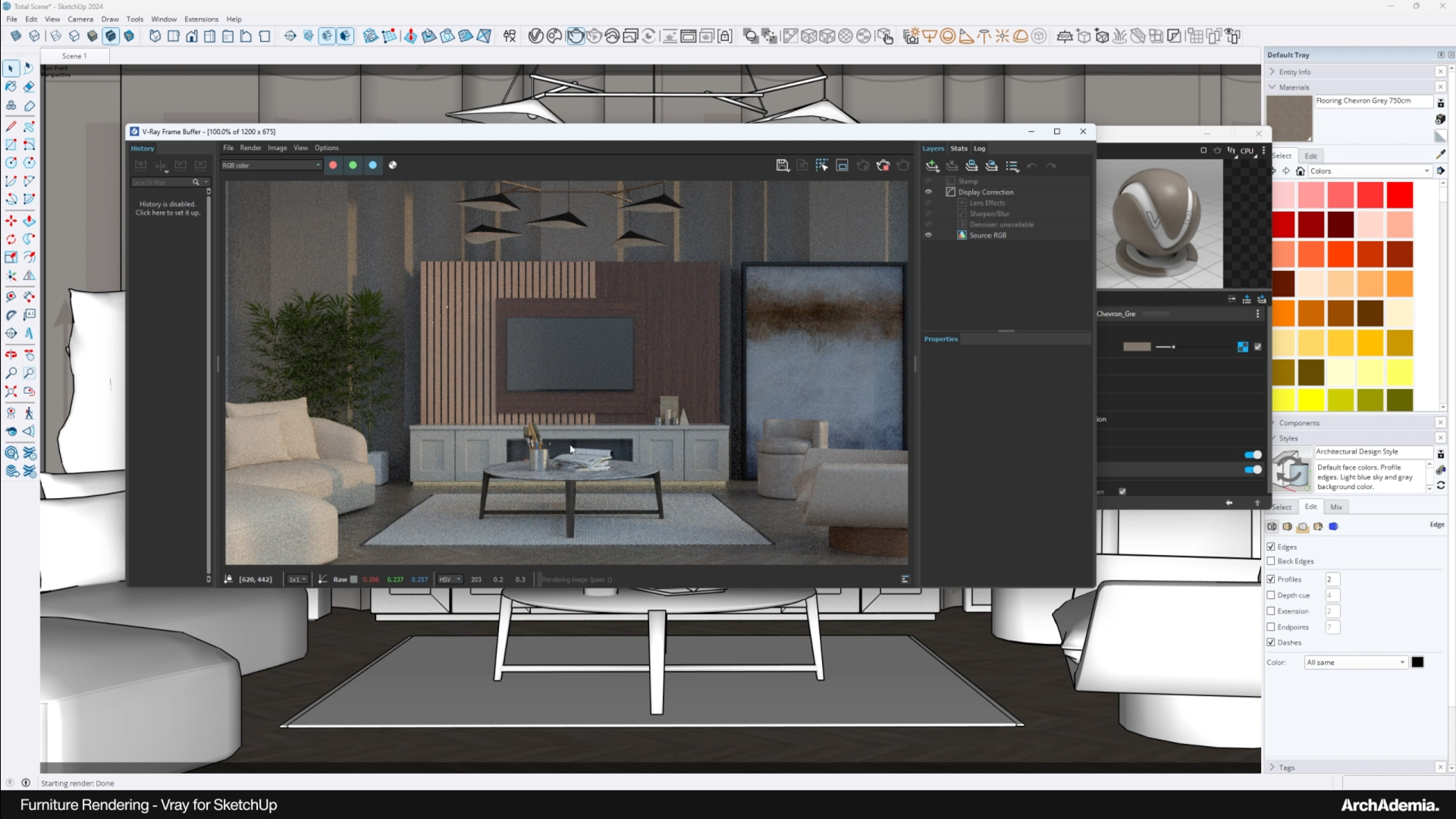Enable the Back Edges checkbox
The image size is (1456, 819).
pos(1271,561)
